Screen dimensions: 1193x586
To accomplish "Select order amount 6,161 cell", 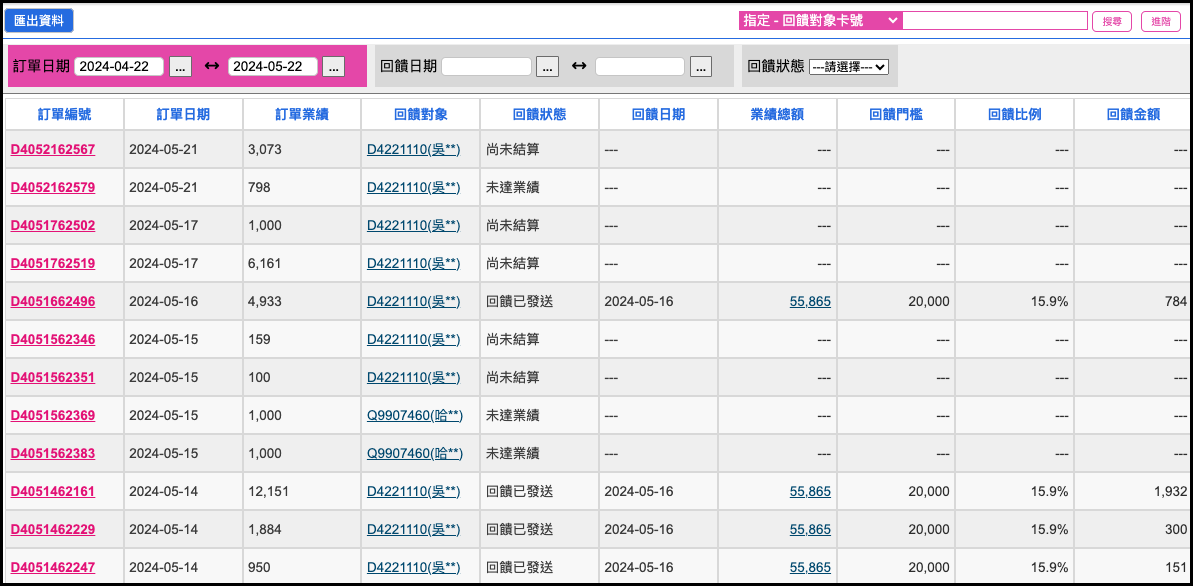I will [x=302, y=263].
